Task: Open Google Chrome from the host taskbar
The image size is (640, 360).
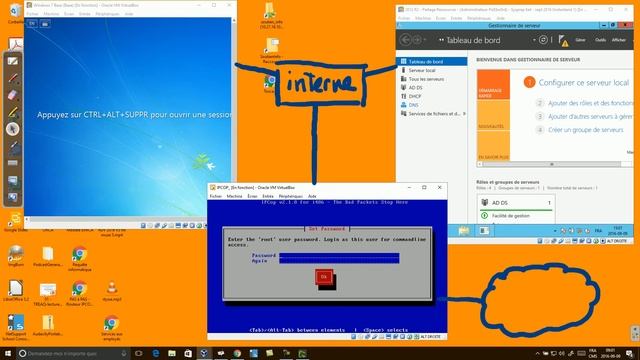Action: point(237,353)
